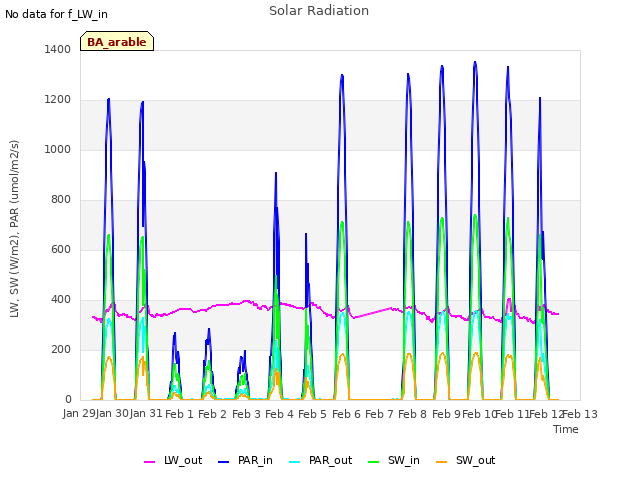Click the Feb 3 x-axis tick label
The width and height of the screenshot is (640, 480).
pyautogui.click(x=246, y=414)
